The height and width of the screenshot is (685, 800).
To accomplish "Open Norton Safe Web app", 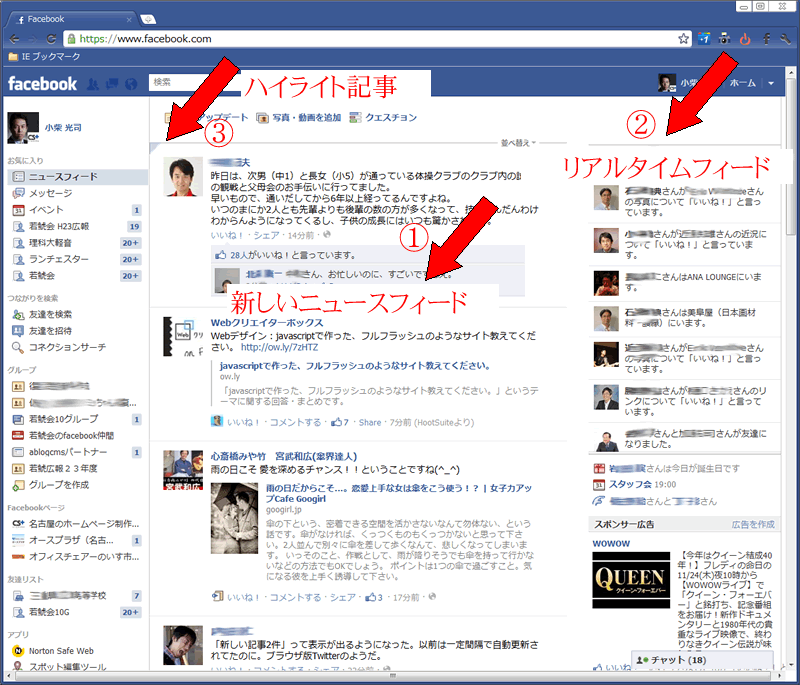I will coord(61,651).
